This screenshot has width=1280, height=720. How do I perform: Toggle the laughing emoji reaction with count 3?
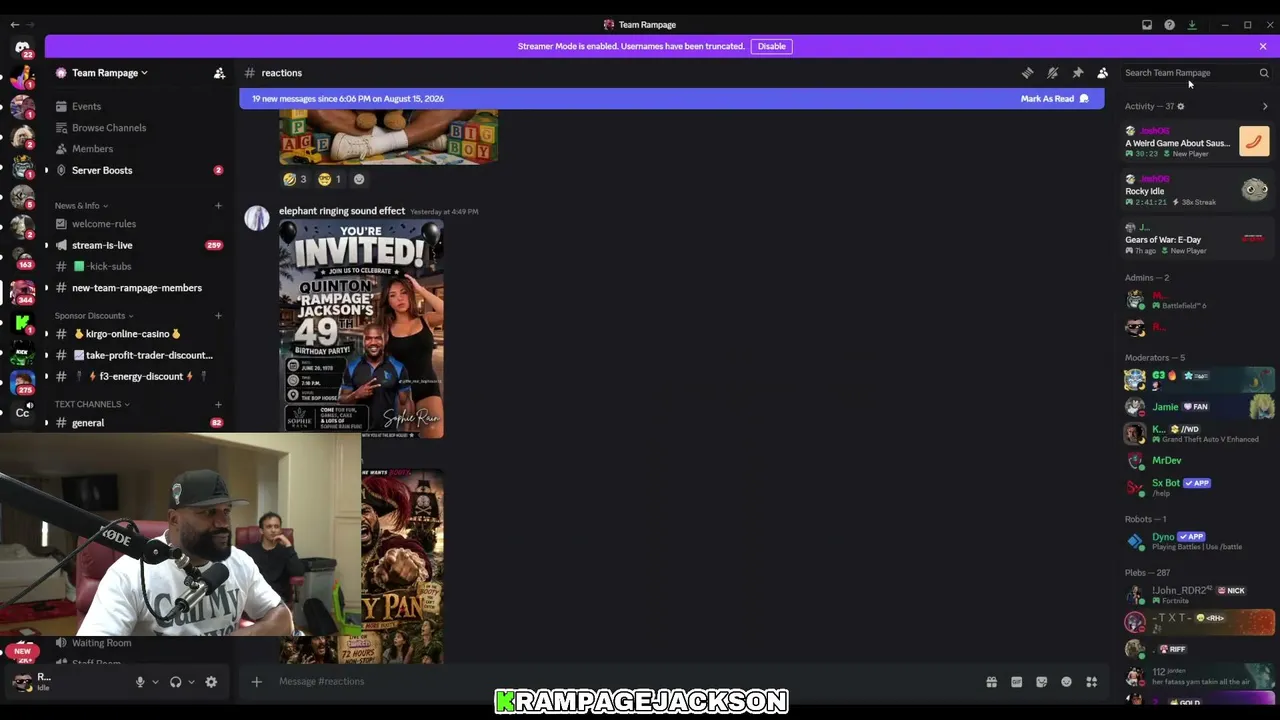click(x=295, y=179)
